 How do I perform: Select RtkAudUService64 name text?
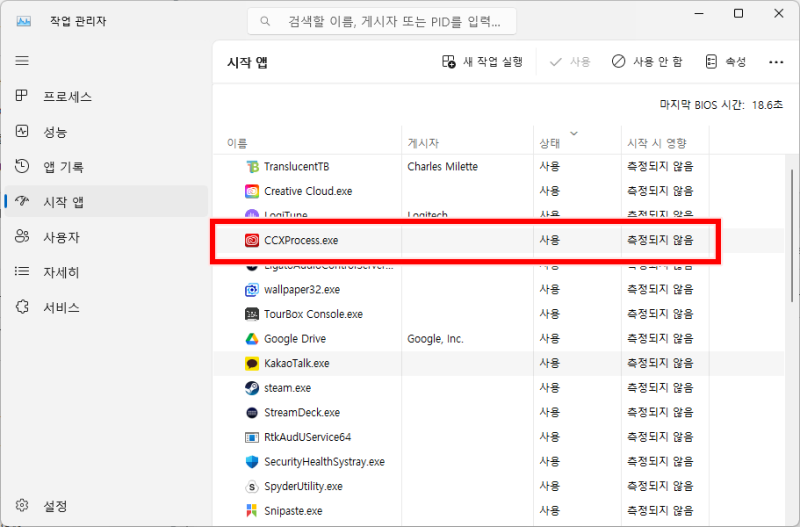308,437
